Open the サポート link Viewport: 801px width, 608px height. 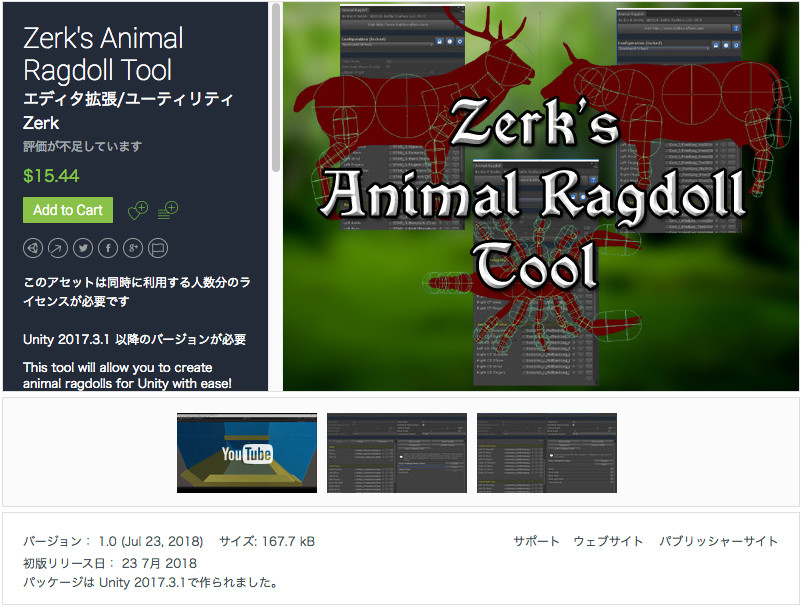(536, 541)
